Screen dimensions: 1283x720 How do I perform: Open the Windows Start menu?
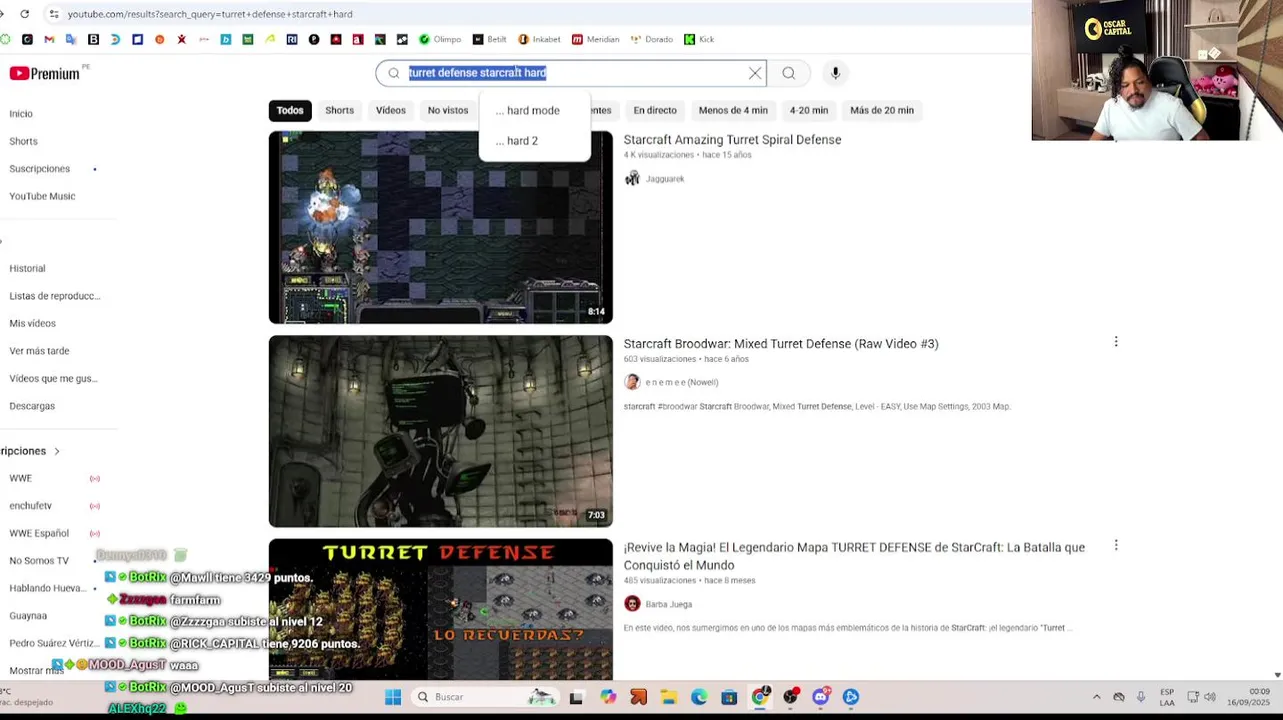(x=393, y=697)
